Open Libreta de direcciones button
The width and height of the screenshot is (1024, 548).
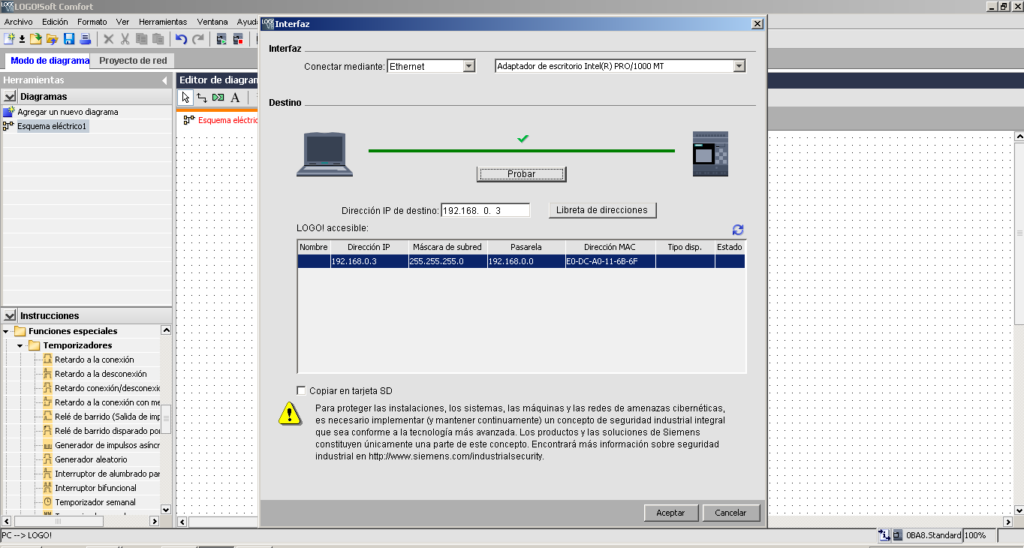click(602, 210)
